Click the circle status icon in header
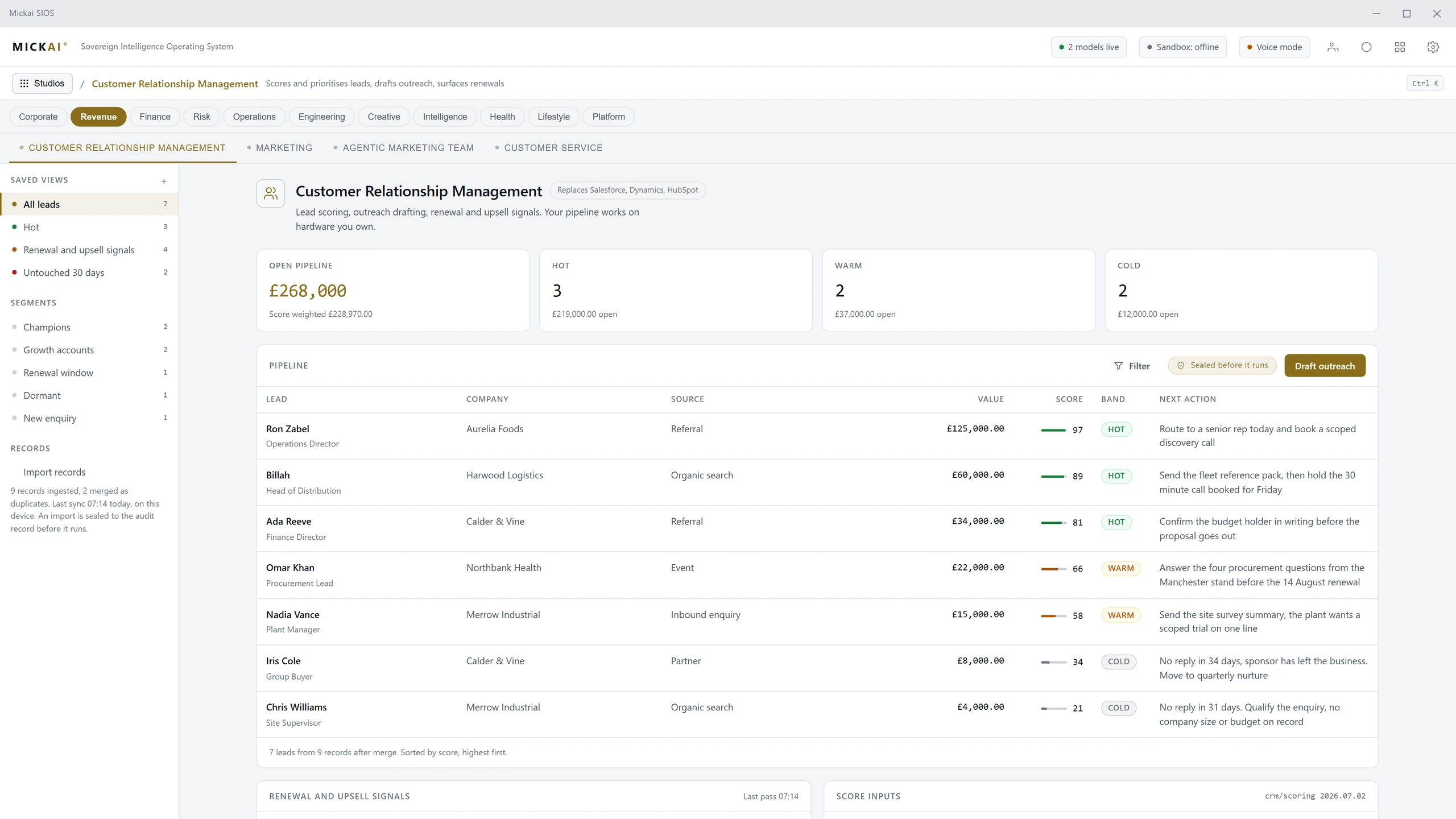The image size is (1456, 819). point(1366,47)
